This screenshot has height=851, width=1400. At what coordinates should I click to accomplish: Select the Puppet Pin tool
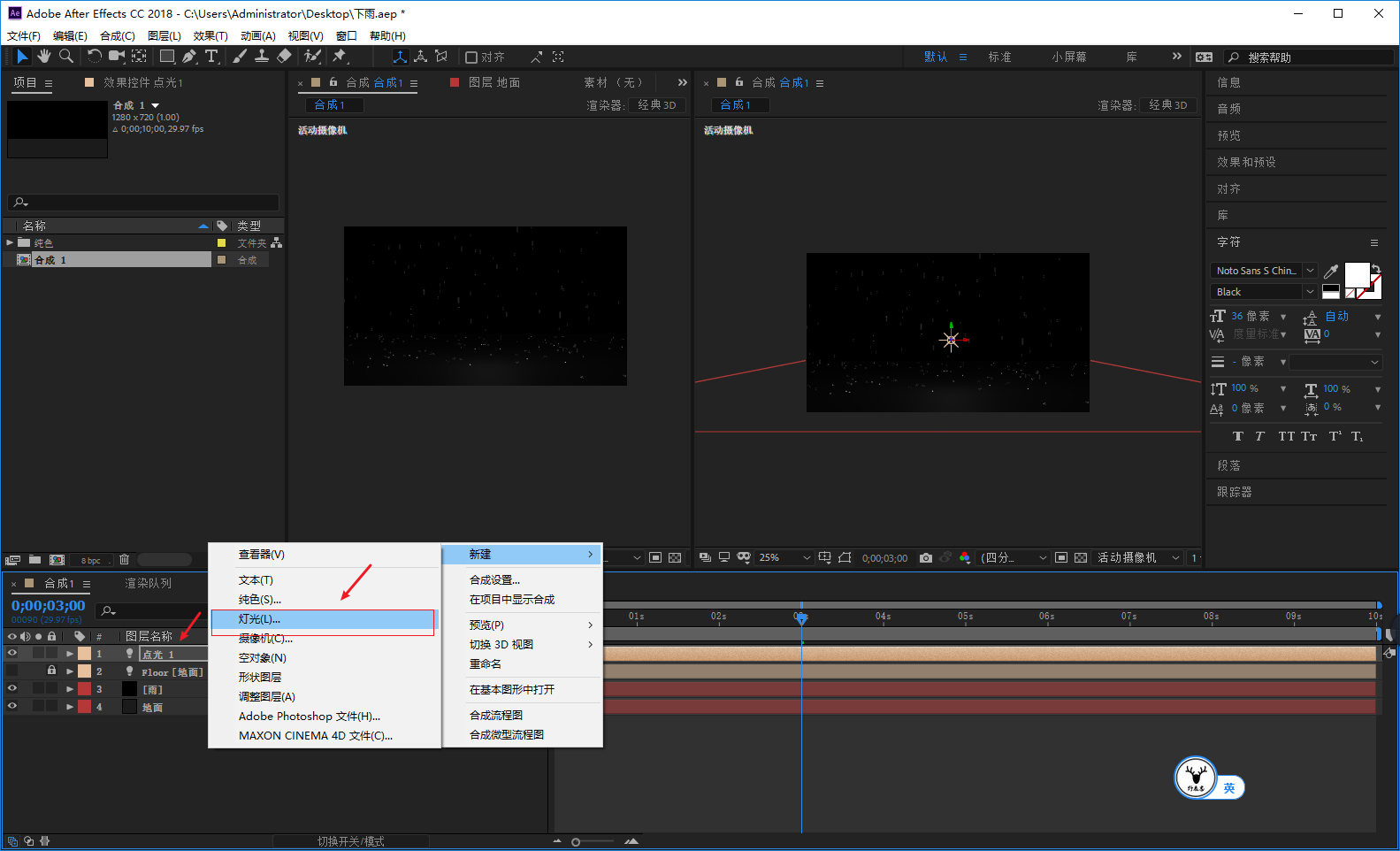tap(340, 57)
